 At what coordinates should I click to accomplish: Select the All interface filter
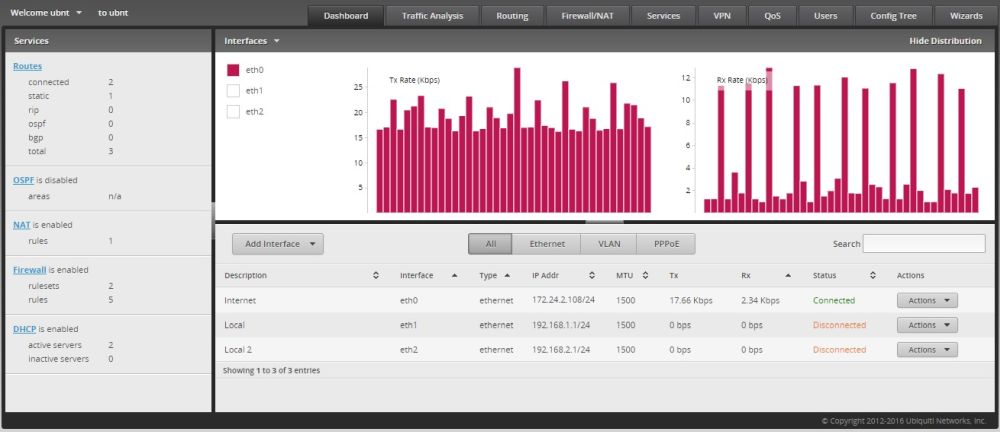490,244
